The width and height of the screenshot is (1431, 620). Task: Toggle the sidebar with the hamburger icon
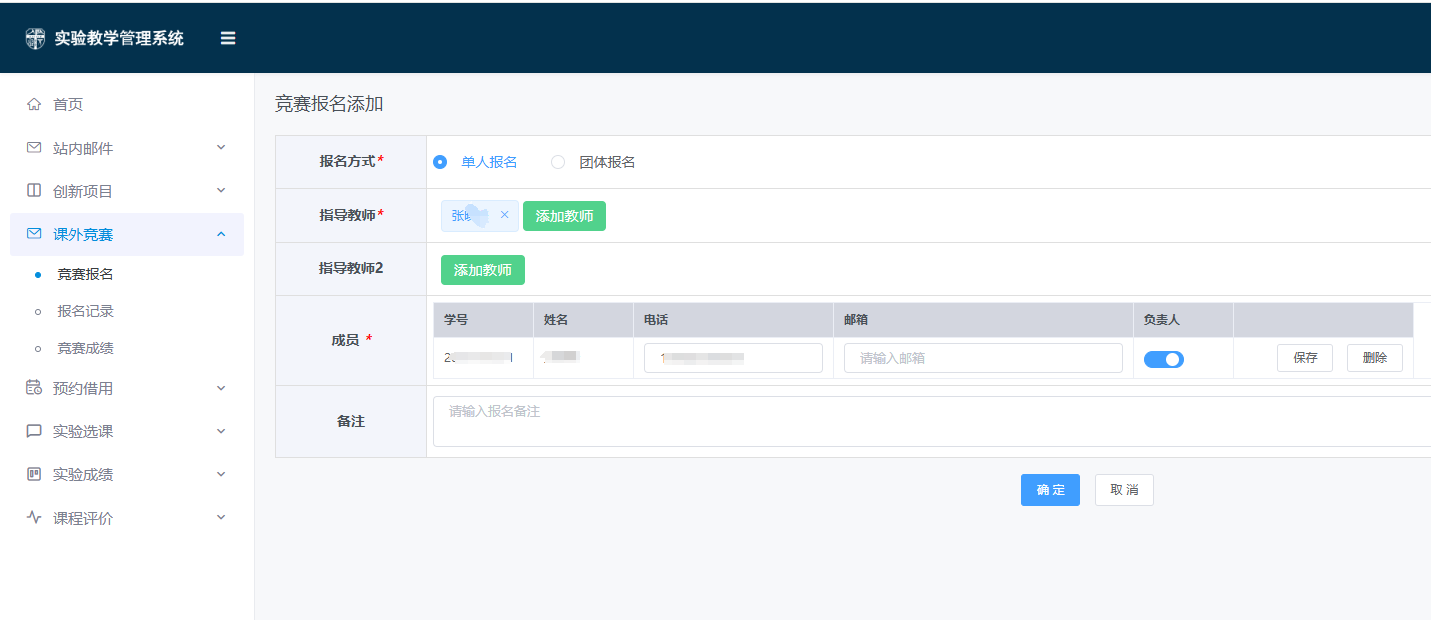coord(228,37)
